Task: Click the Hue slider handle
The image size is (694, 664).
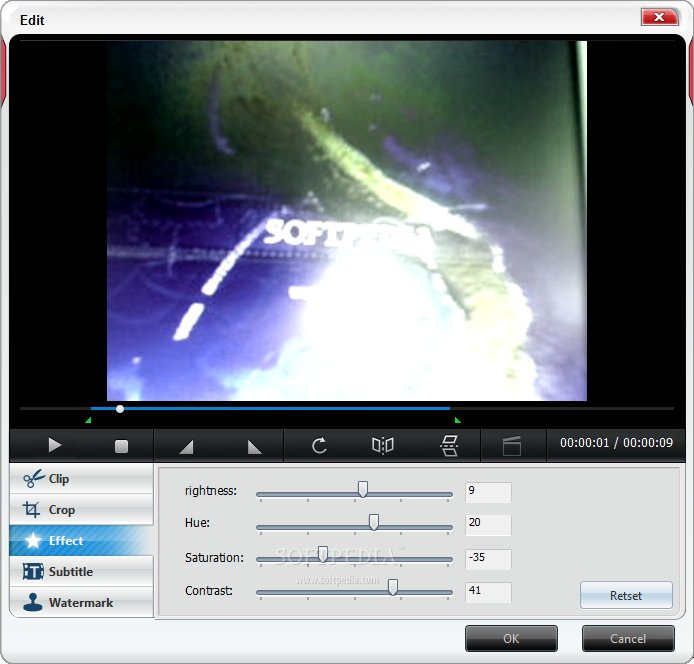Action: coord(374,522)
